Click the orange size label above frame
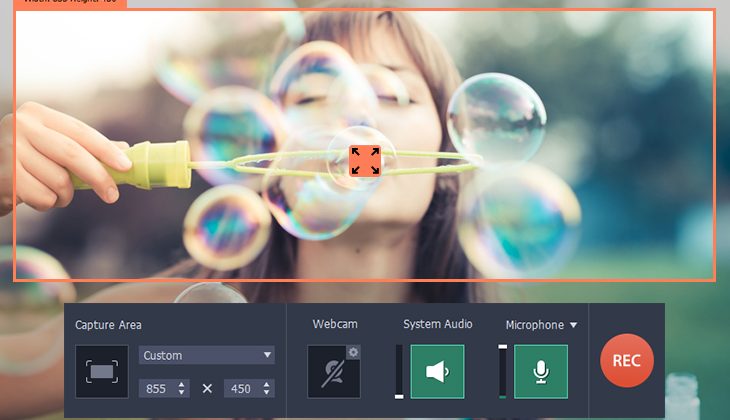 70,4
